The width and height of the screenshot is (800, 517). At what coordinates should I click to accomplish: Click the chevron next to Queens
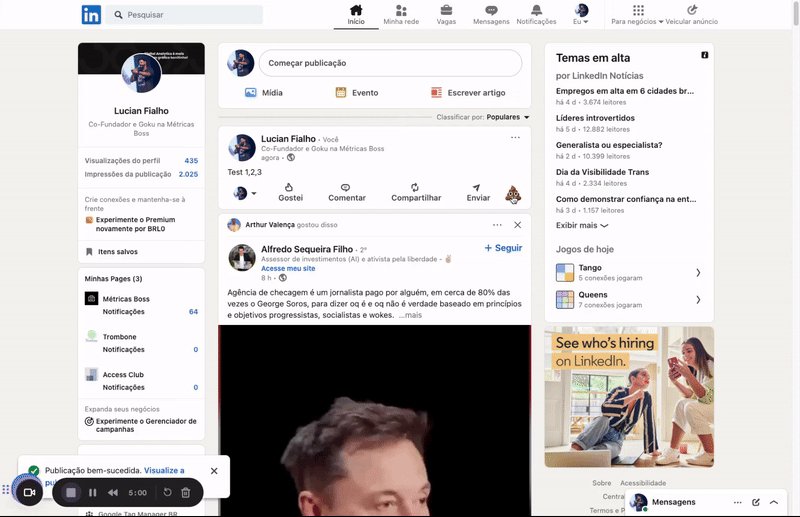(x=698, y=300)
